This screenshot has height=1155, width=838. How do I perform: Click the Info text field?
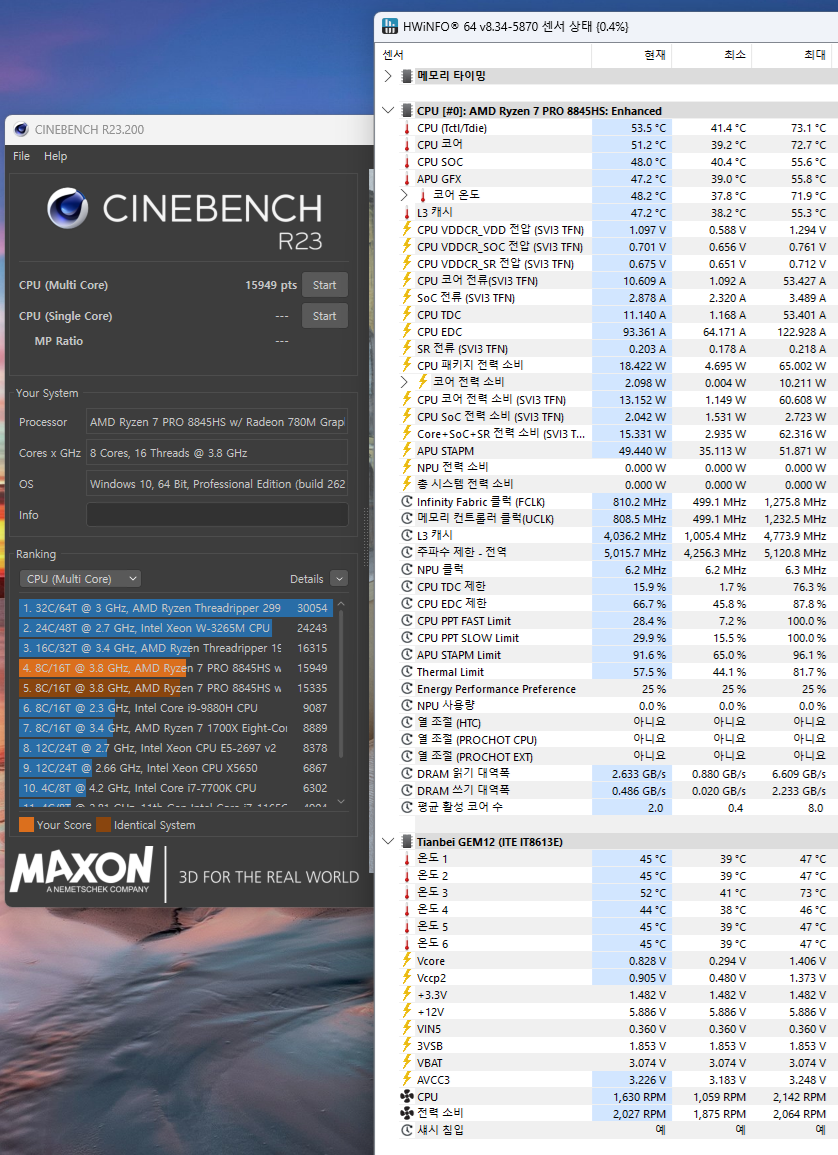coord(216,515)
